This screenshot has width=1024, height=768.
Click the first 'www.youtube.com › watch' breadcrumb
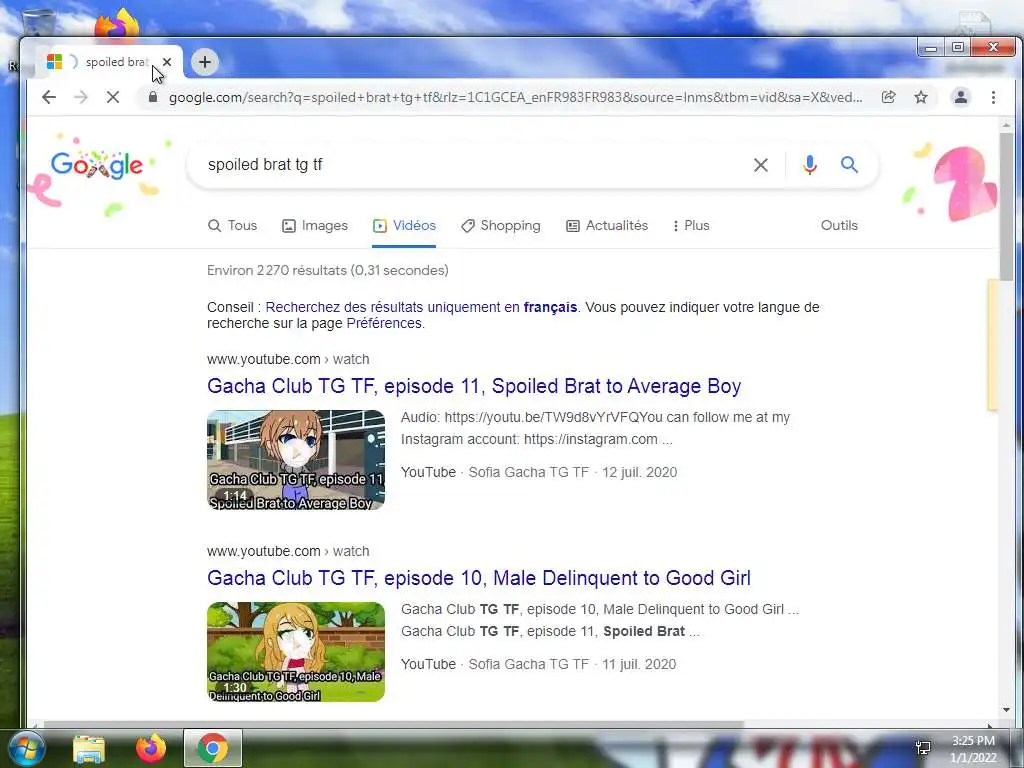288,359
